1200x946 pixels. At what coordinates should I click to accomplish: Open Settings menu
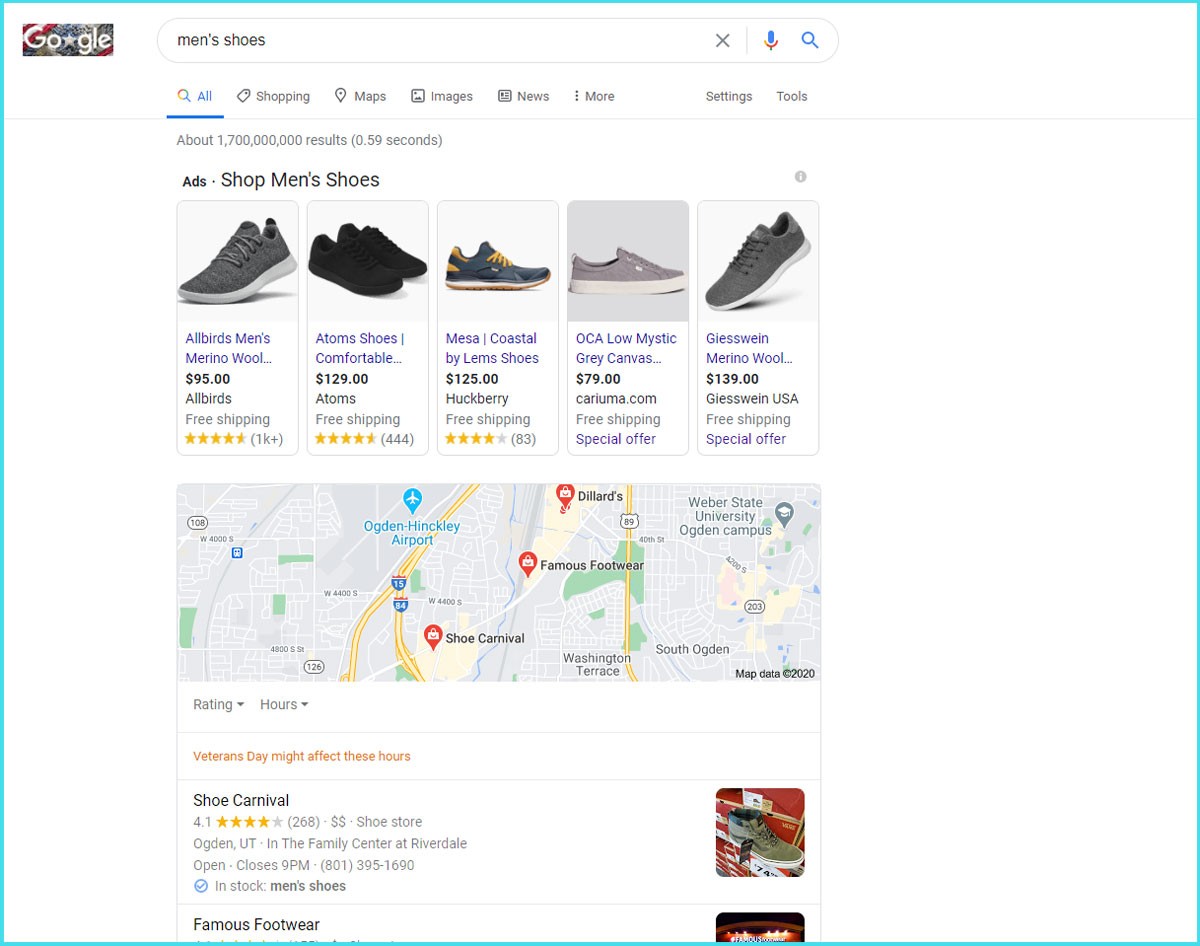pos(729,96)
